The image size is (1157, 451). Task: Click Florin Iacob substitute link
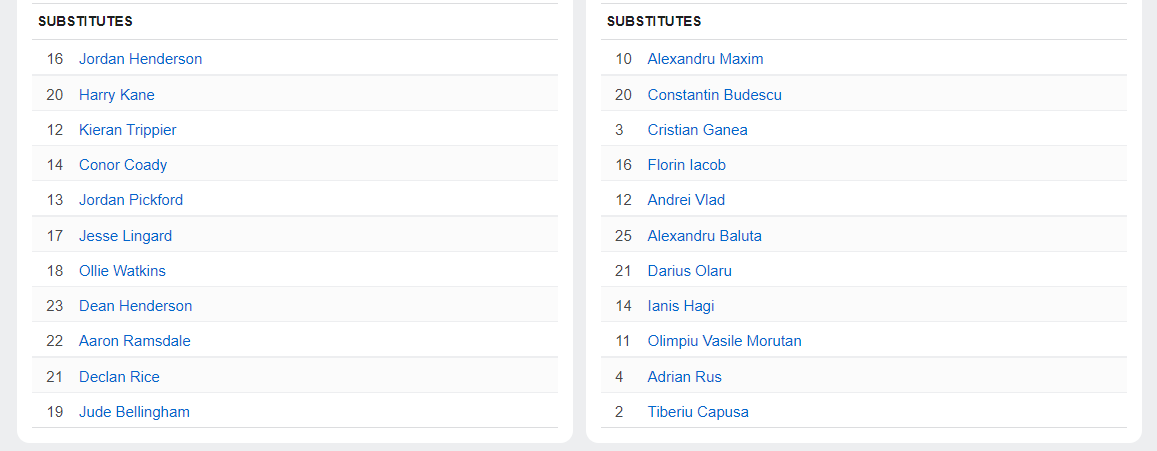point(686,165)
